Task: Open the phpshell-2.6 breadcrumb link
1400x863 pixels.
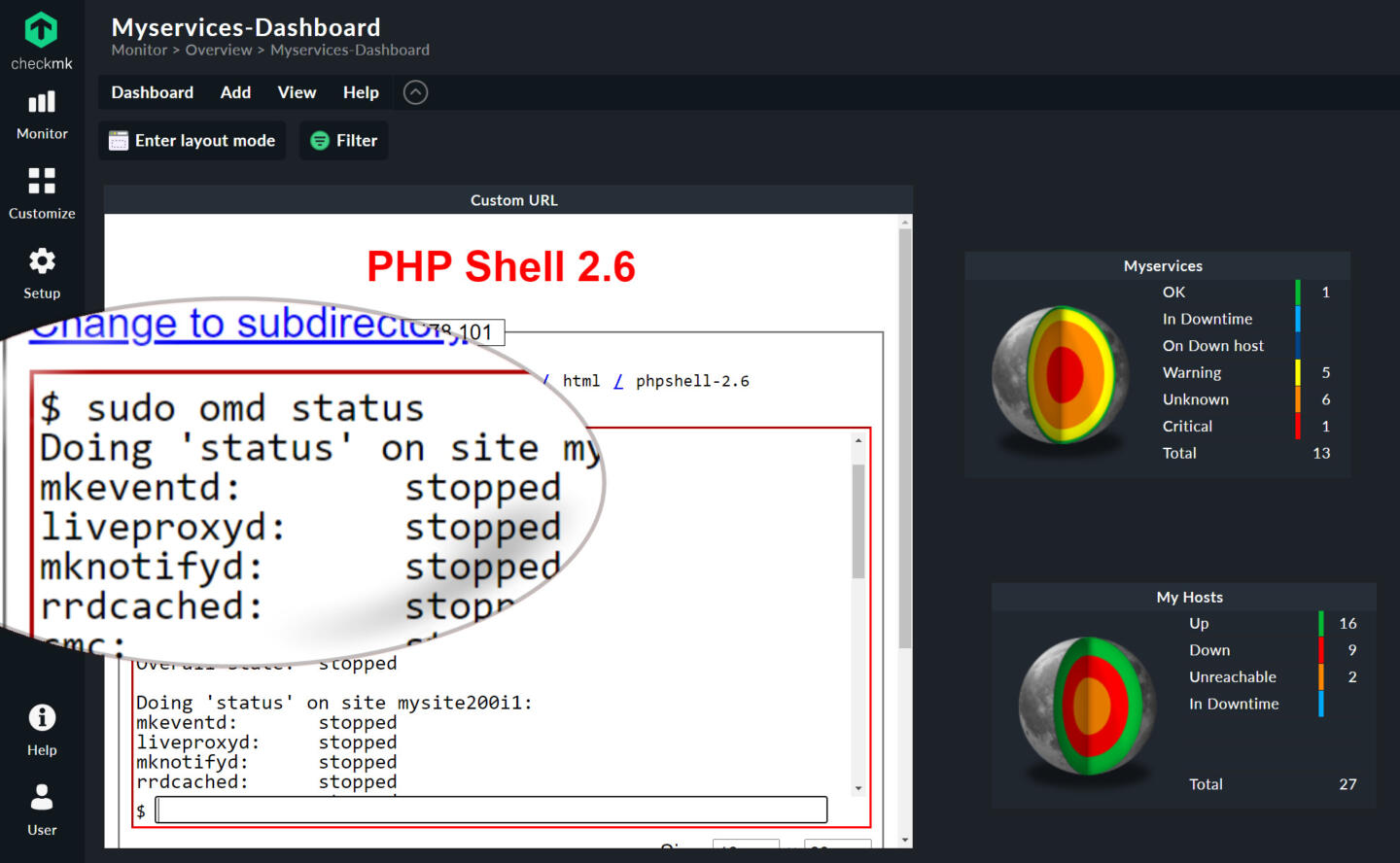Action: tap(692, 380)
